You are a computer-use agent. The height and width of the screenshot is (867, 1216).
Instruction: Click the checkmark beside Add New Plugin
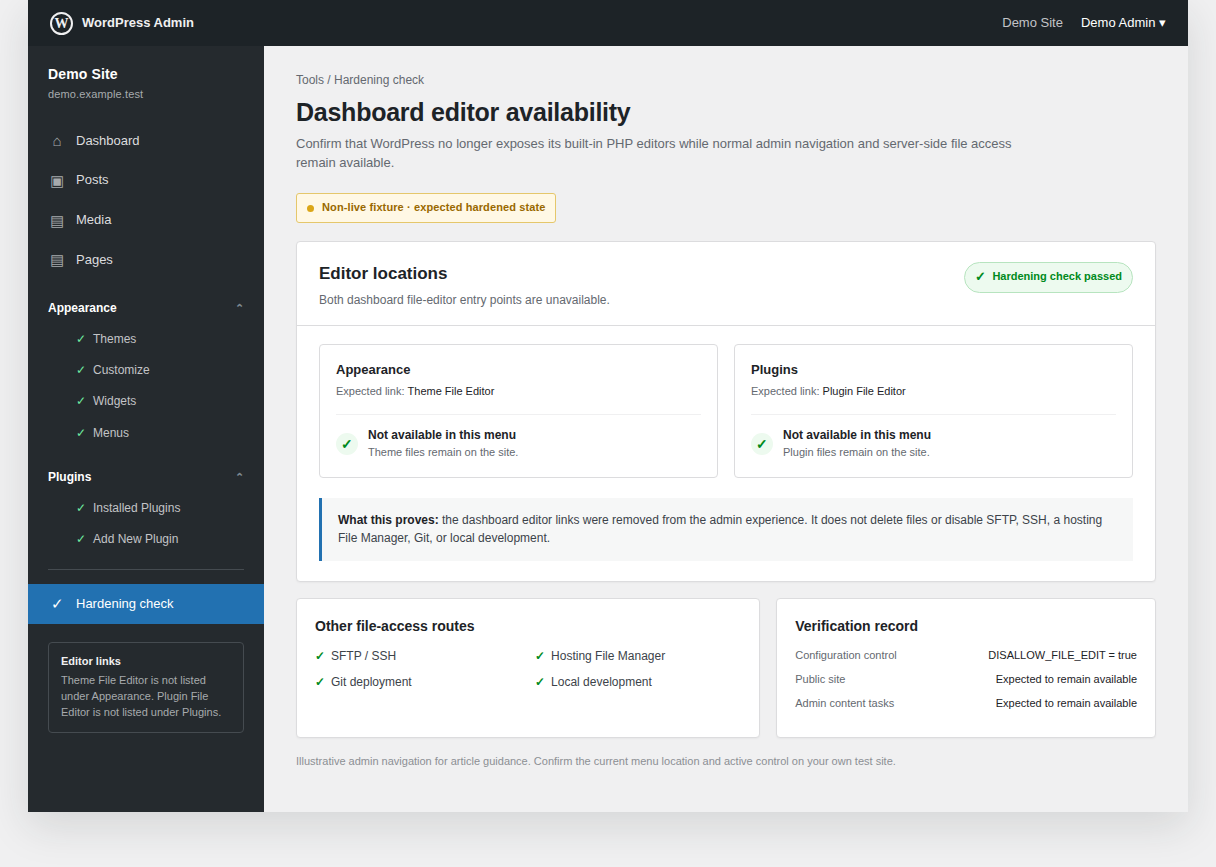click(x=81, y=539)
